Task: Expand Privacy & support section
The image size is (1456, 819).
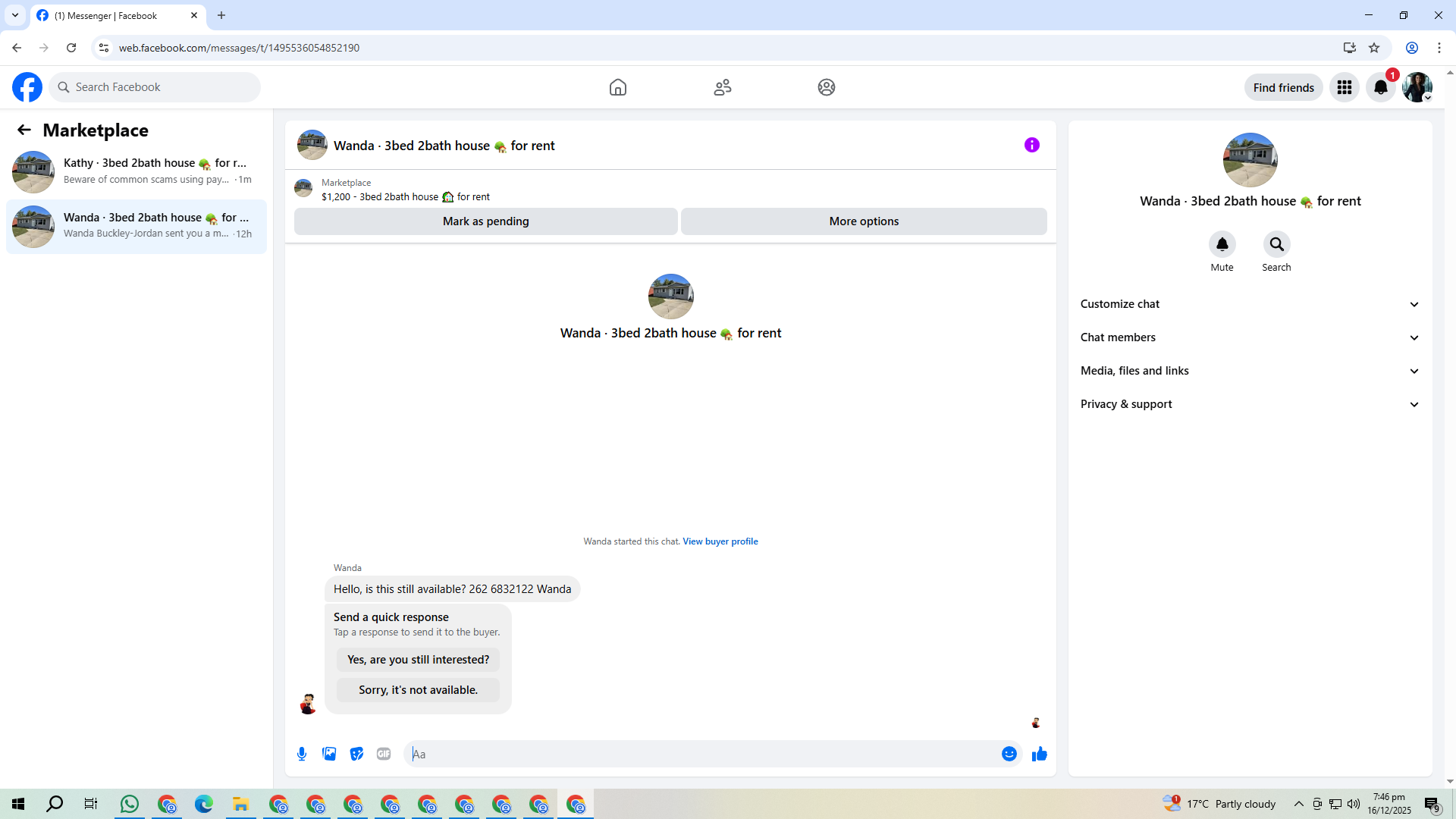Action: 1250,404
